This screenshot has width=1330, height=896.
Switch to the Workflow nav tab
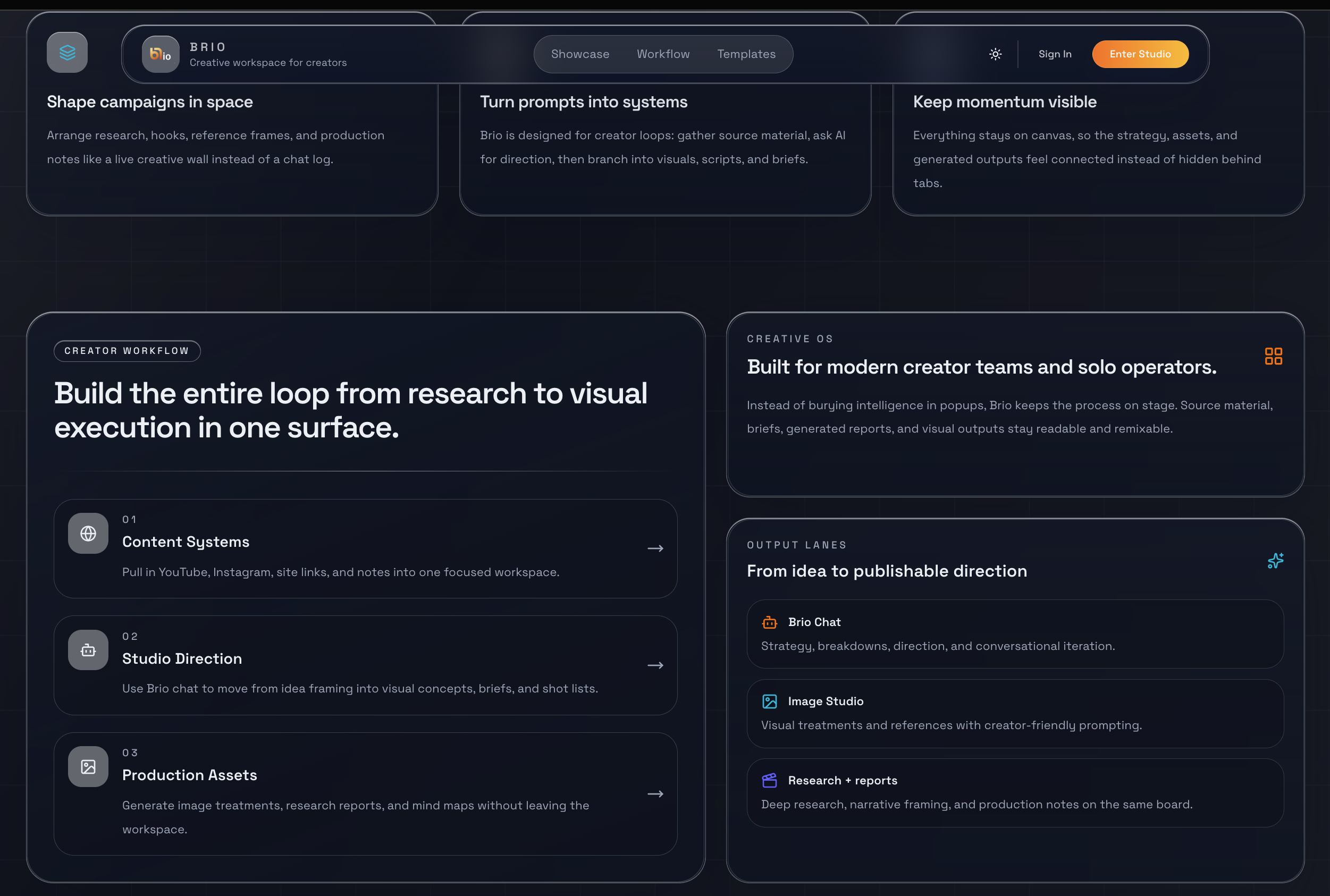coord(663,54)
